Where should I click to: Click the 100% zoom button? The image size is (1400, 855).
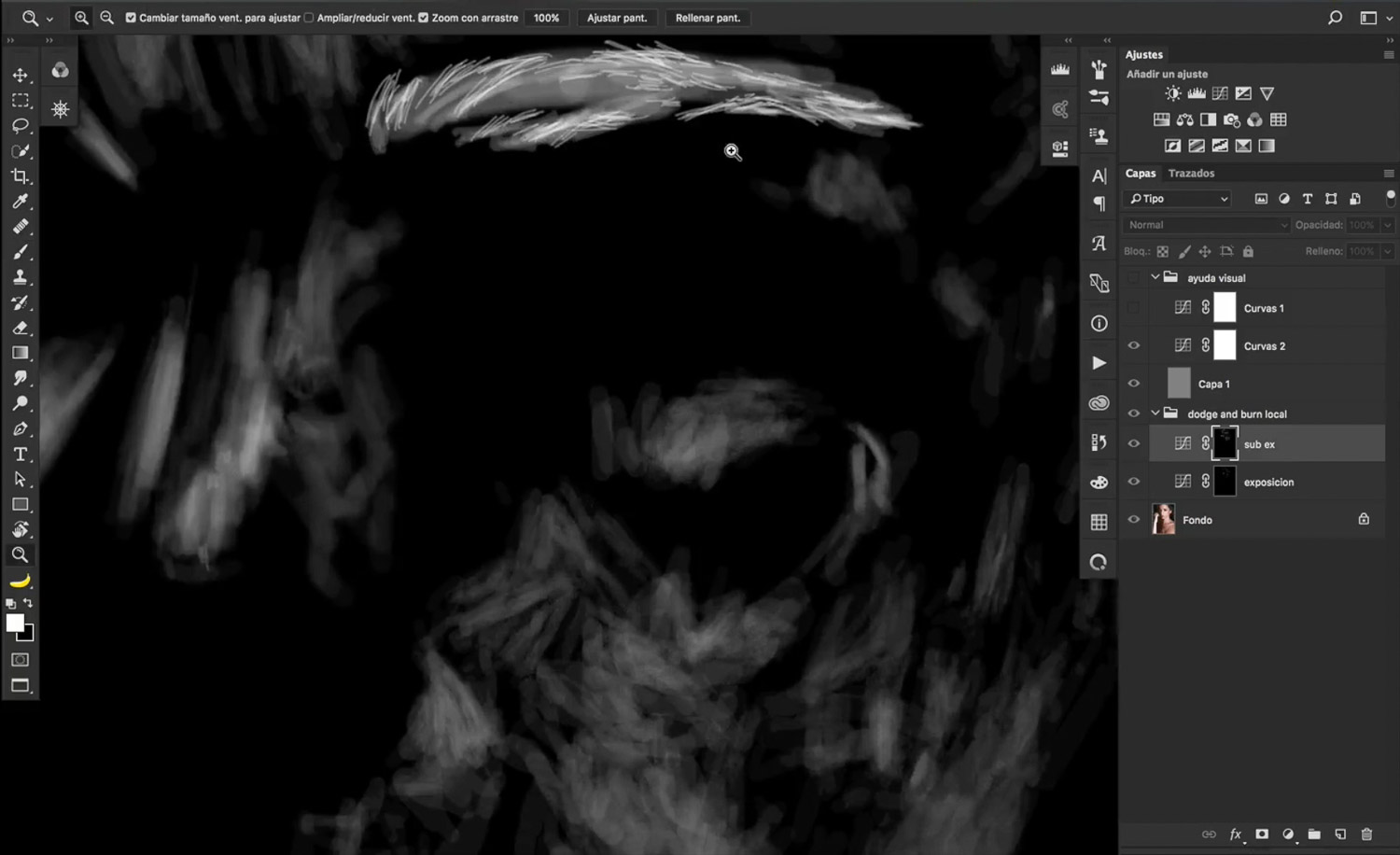coord(547,18)
